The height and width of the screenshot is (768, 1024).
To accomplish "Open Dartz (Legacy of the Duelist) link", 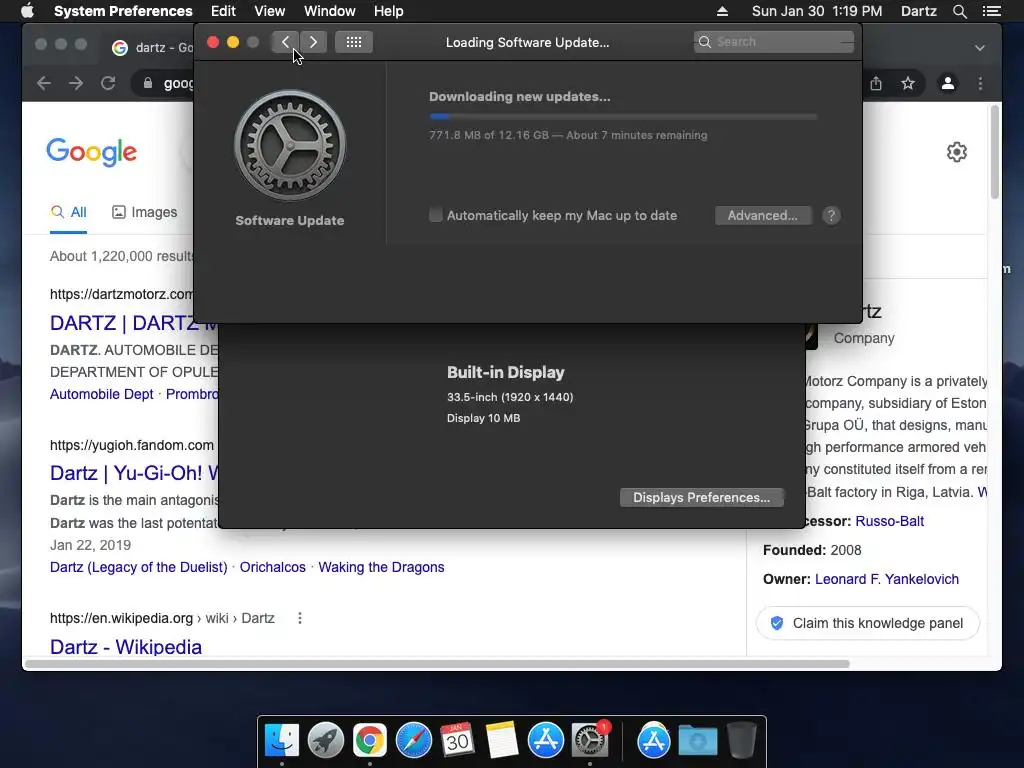I will coord(138,567).
